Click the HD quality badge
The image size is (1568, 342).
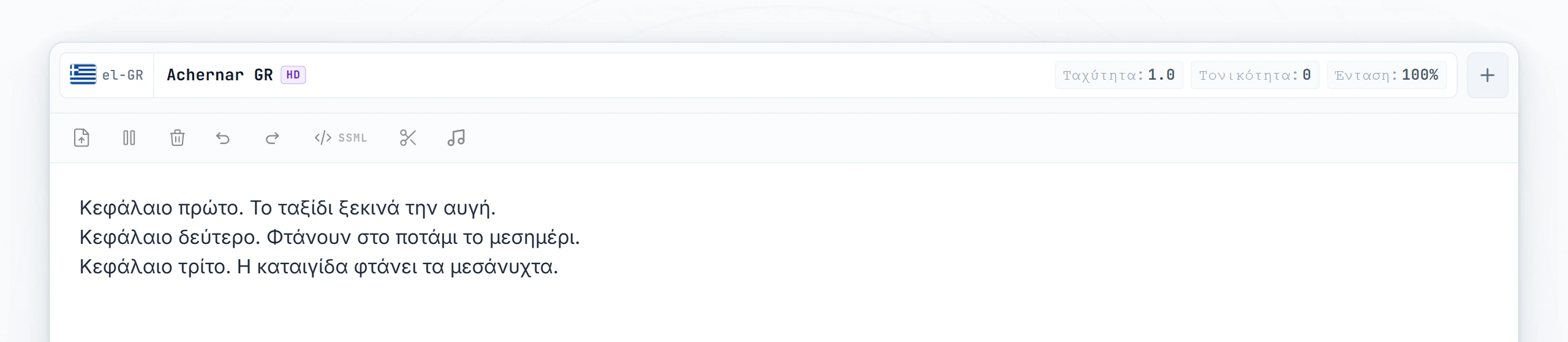click(x=293, y=75)
